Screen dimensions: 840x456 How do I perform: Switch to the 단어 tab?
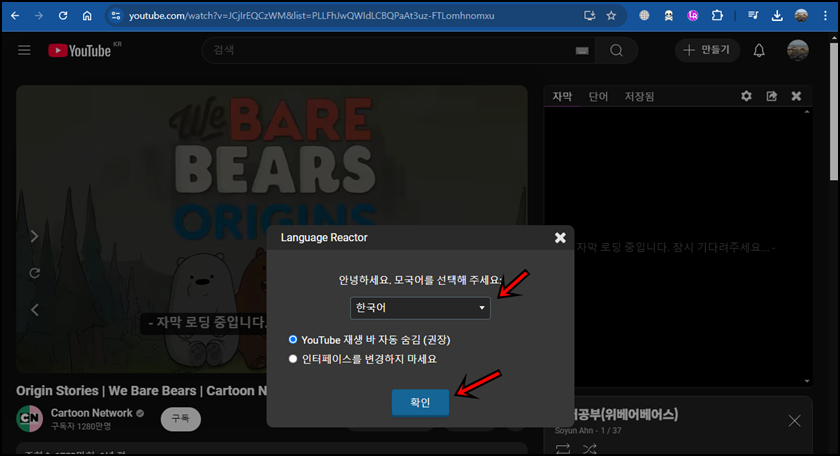pyautogui.click(x=598, y=96)
